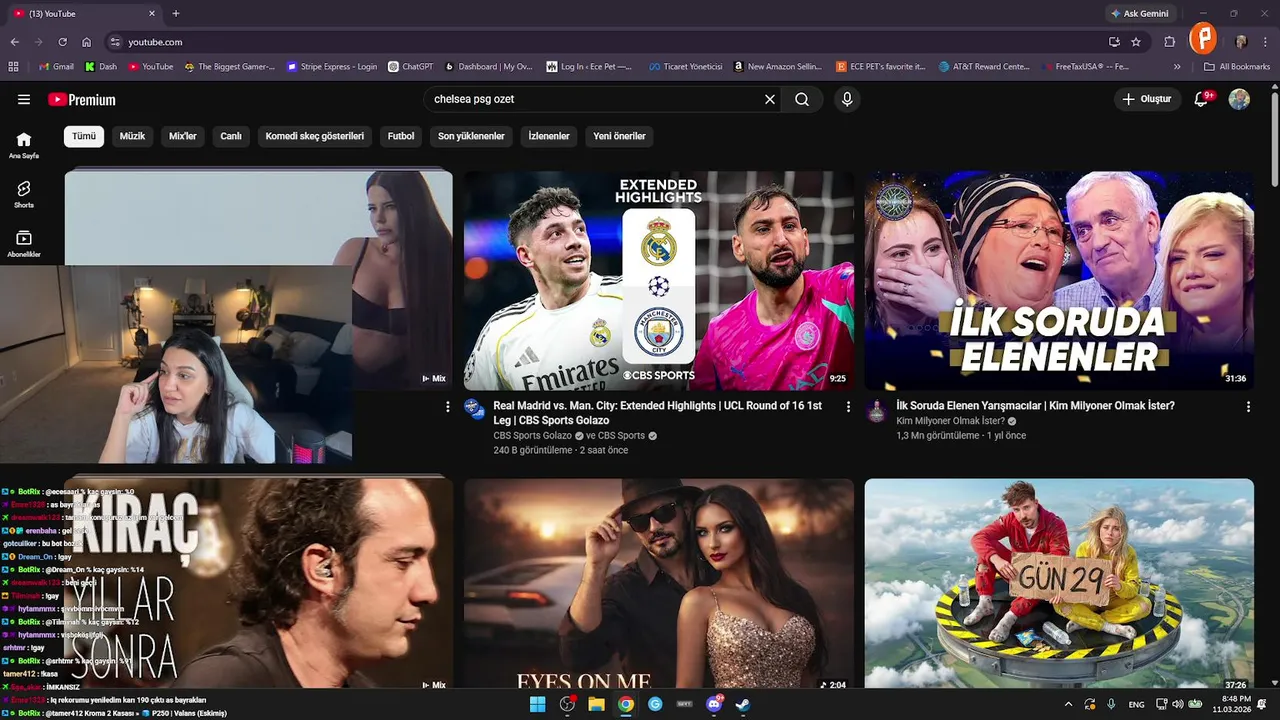Image resolution: width=1280 pixels, height=720 pixels.
Task: Select the İzlenenler filter chip
Action: coord(549,136)
